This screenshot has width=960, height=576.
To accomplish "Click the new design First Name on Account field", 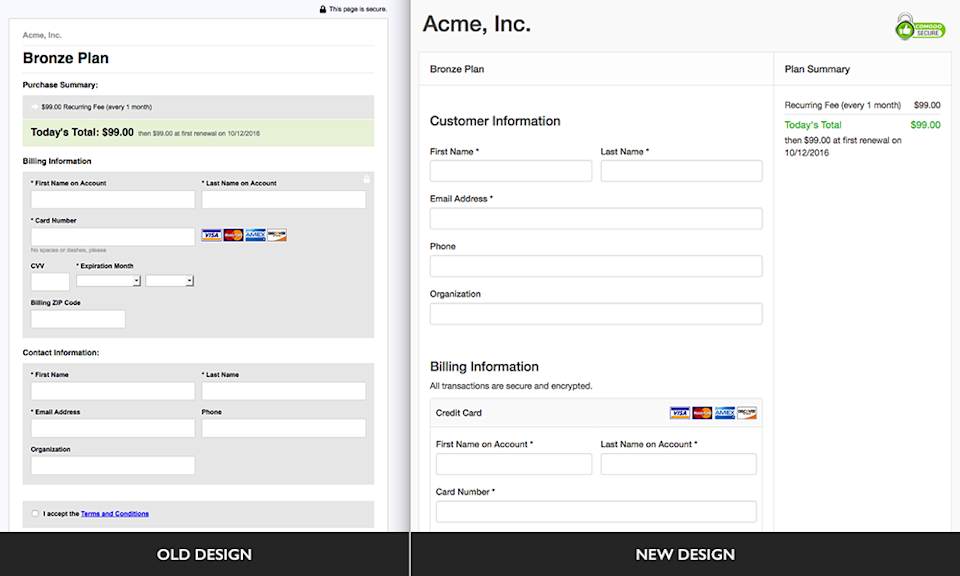I will pyautogui.click(x=514, y=464).
